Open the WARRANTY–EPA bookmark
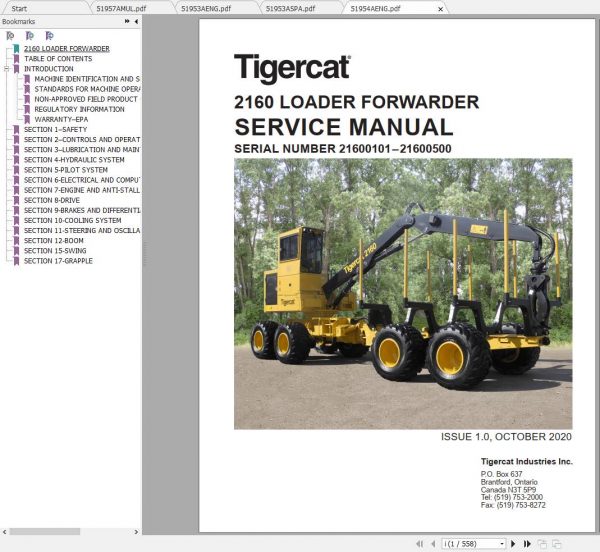 61,119
